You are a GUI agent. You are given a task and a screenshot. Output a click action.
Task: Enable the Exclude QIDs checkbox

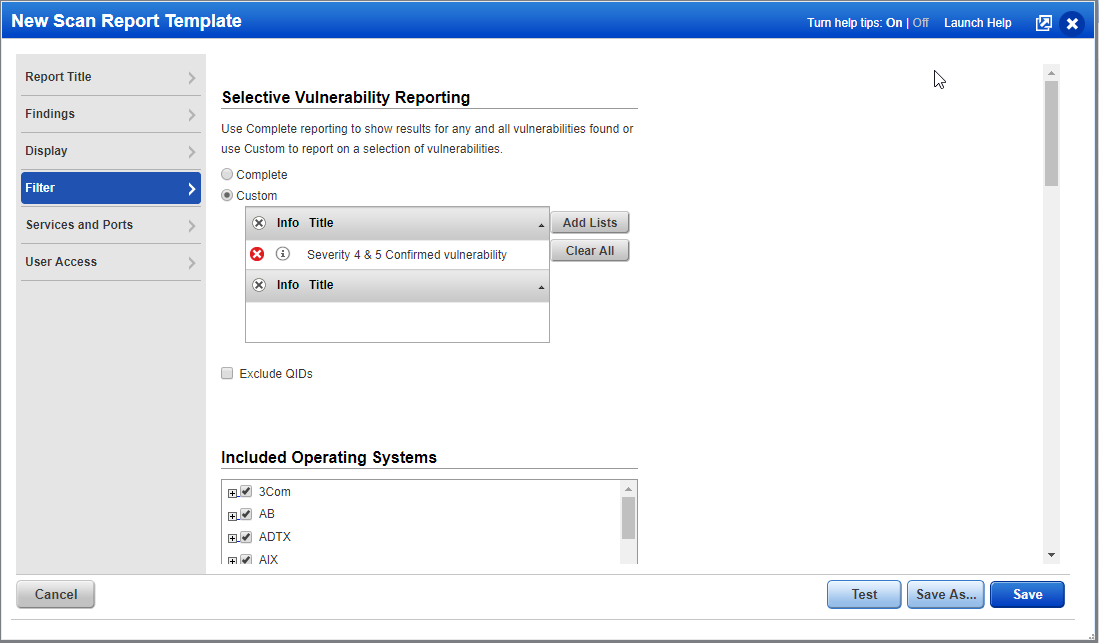pos(227,373)
